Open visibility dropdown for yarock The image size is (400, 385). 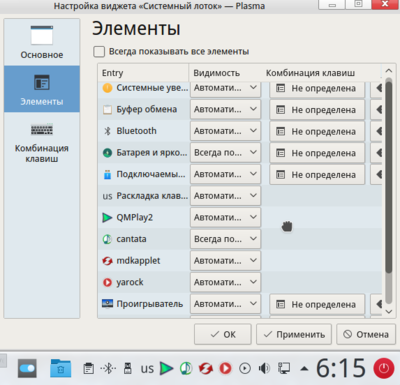click(225, 283)
